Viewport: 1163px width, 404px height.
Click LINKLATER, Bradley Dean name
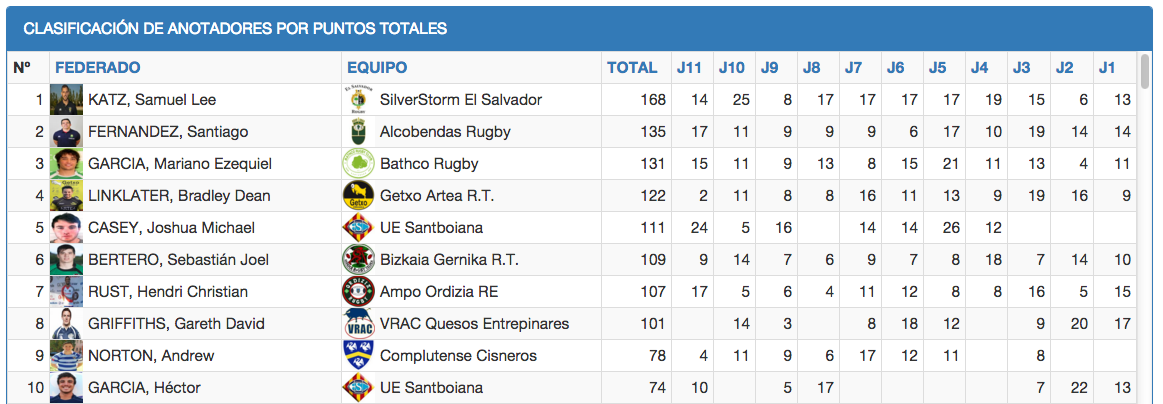click(x=179, y=196)
